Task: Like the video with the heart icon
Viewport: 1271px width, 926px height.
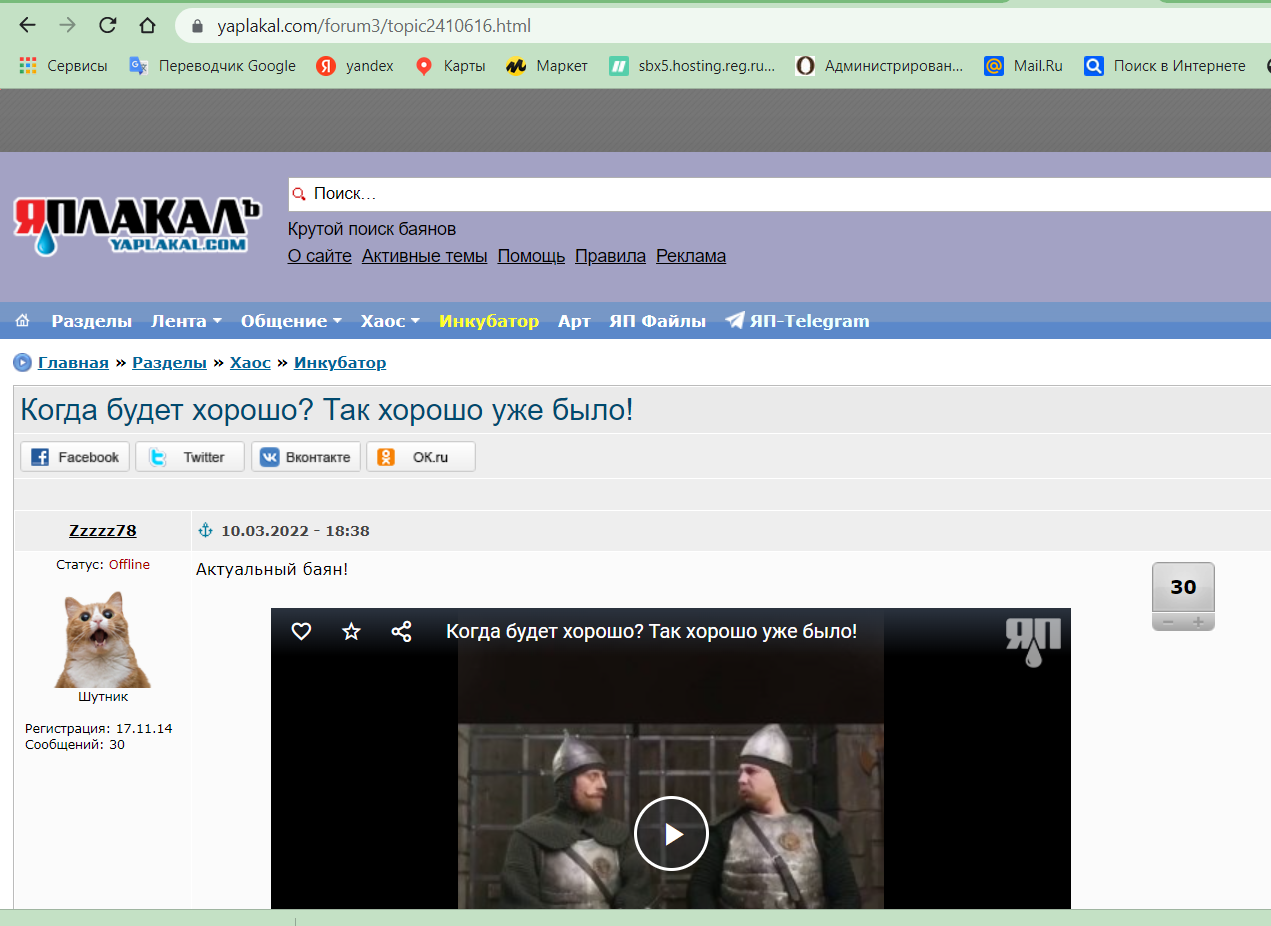Action: point(301,631)
